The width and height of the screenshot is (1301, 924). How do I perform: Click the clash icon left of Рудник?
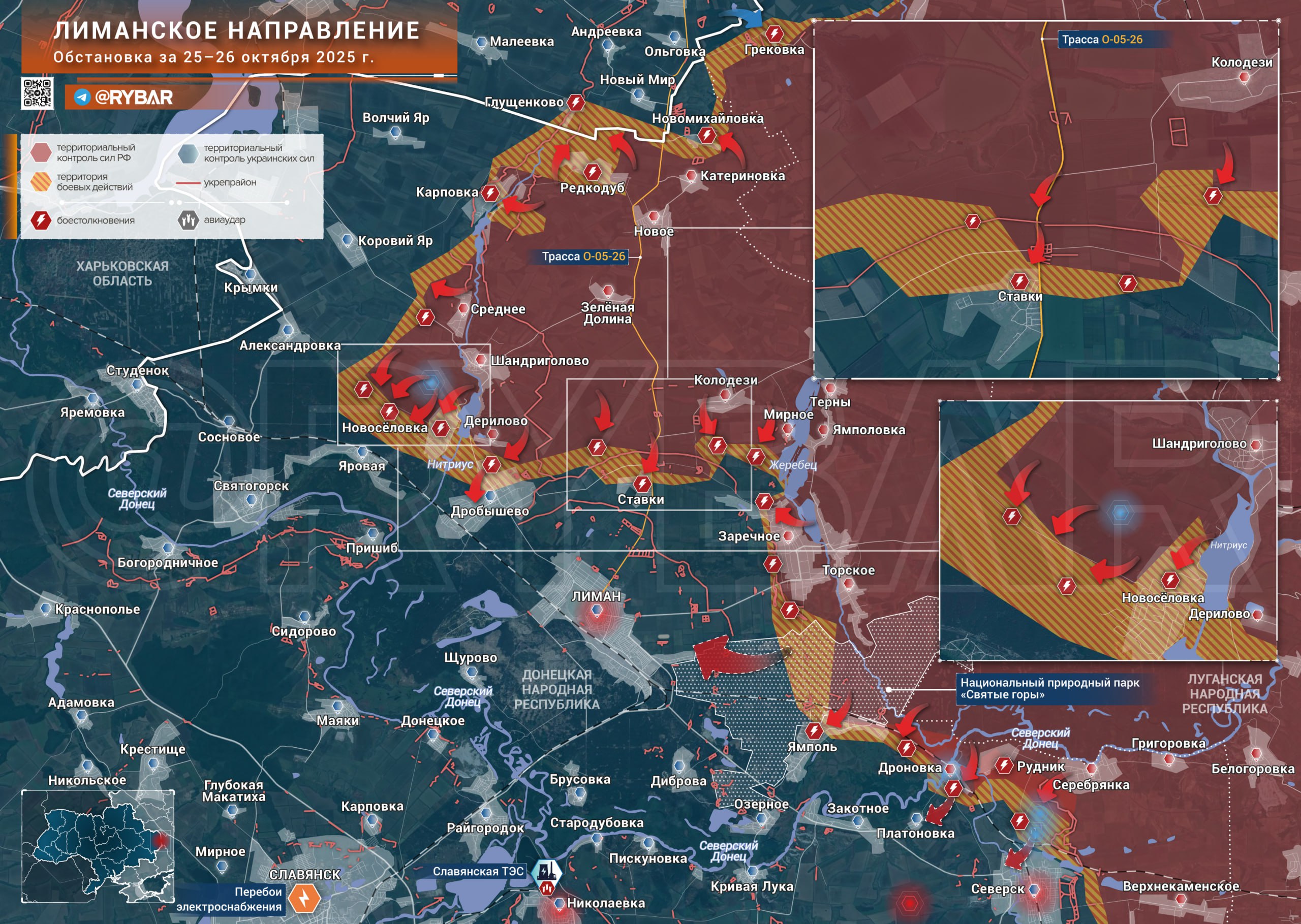[1004, 765]
